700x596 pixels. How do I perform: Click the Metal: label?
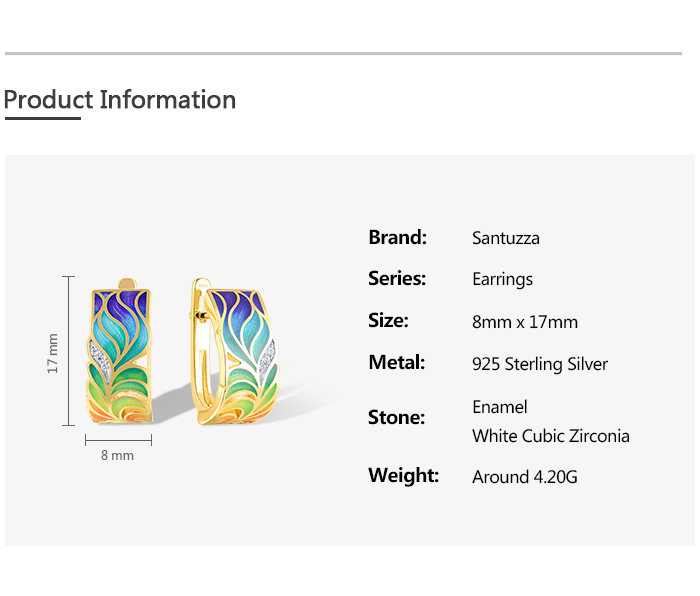[x=397, y=362]
